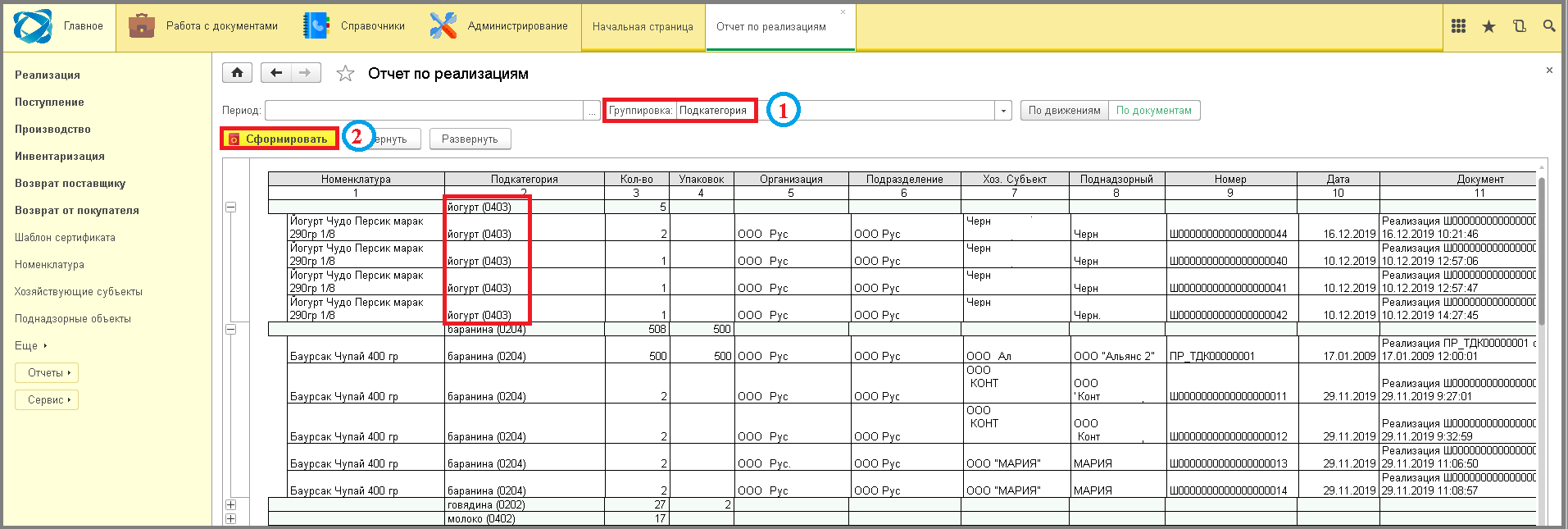
Task: Open period selection with the ellipsis button
Action: click(592, 110)
